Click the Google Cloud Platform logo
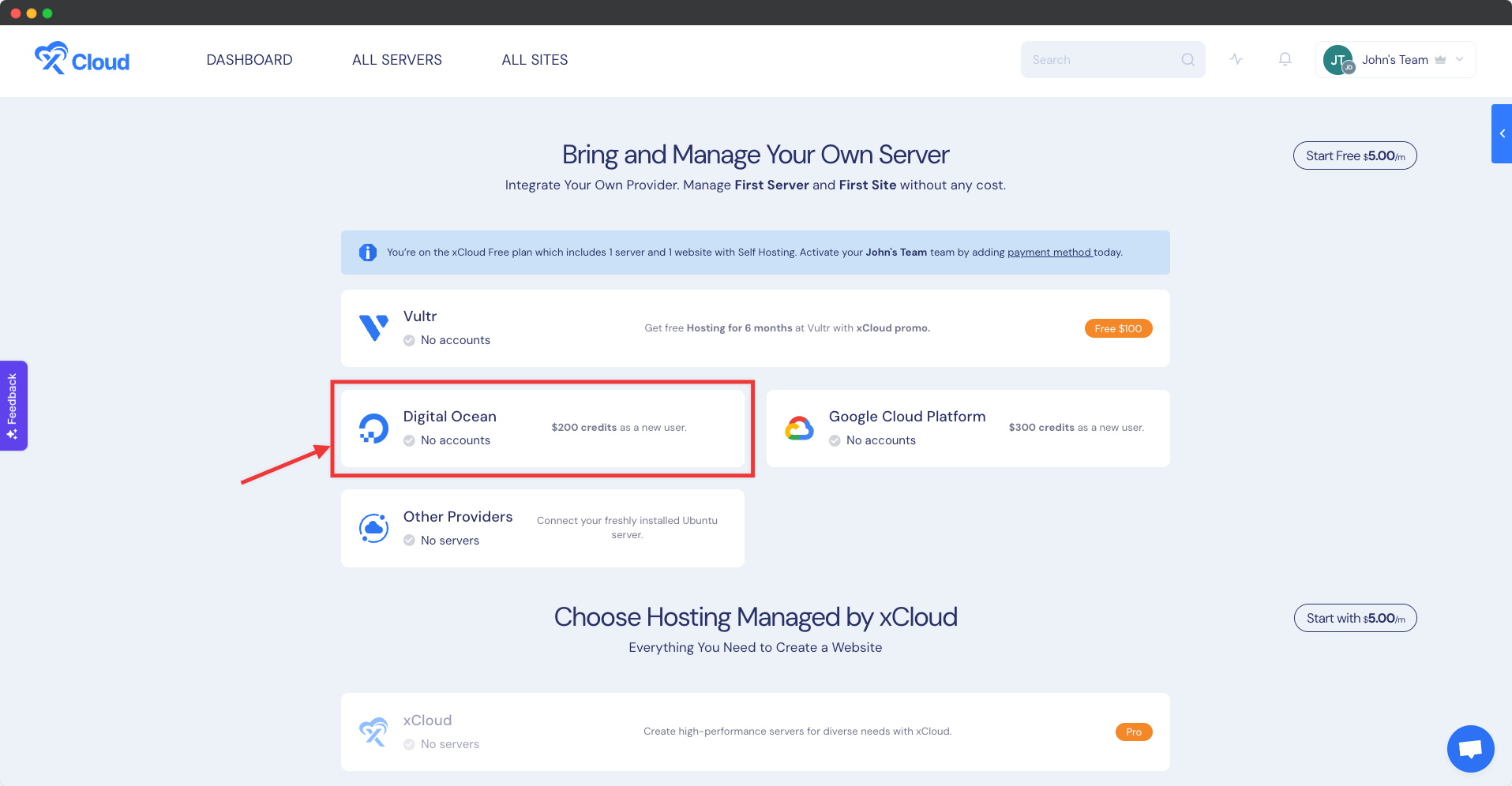 799,429
